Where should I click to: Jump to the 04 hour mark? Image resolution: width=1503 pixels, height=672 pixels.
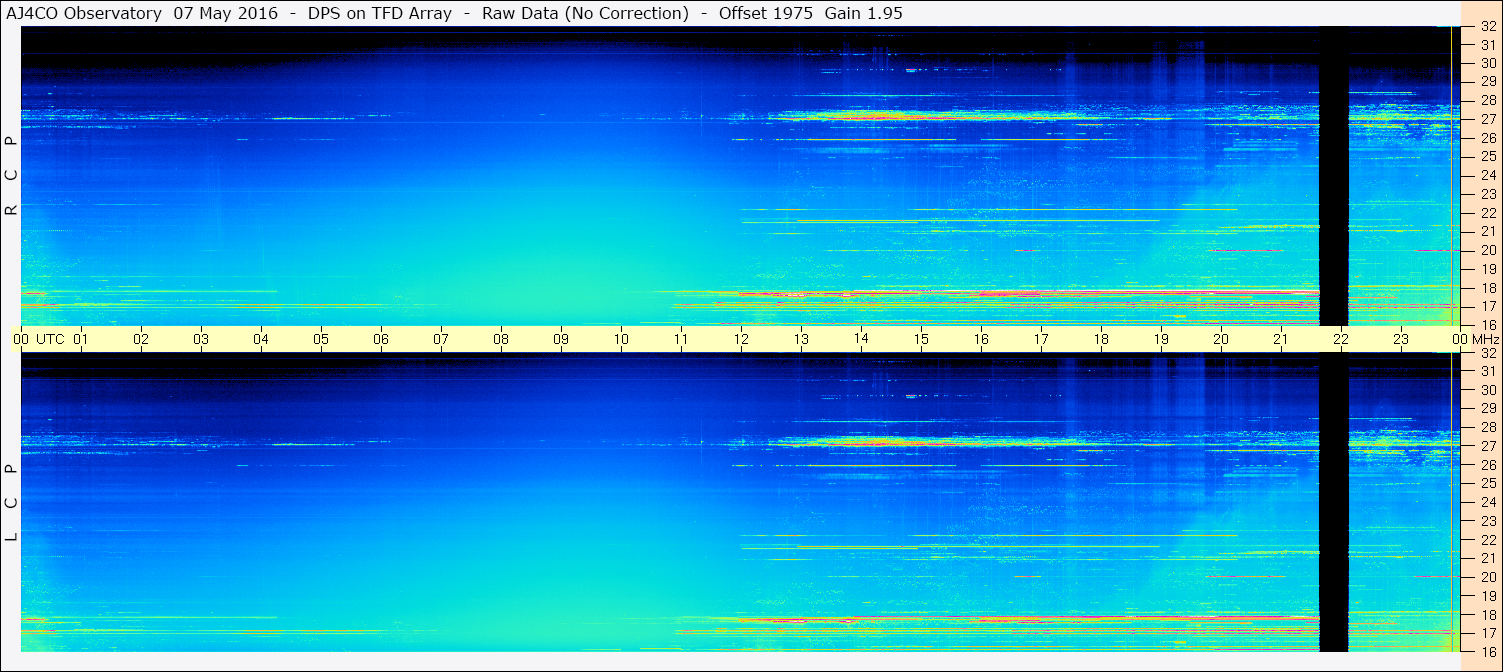[261, 339]
